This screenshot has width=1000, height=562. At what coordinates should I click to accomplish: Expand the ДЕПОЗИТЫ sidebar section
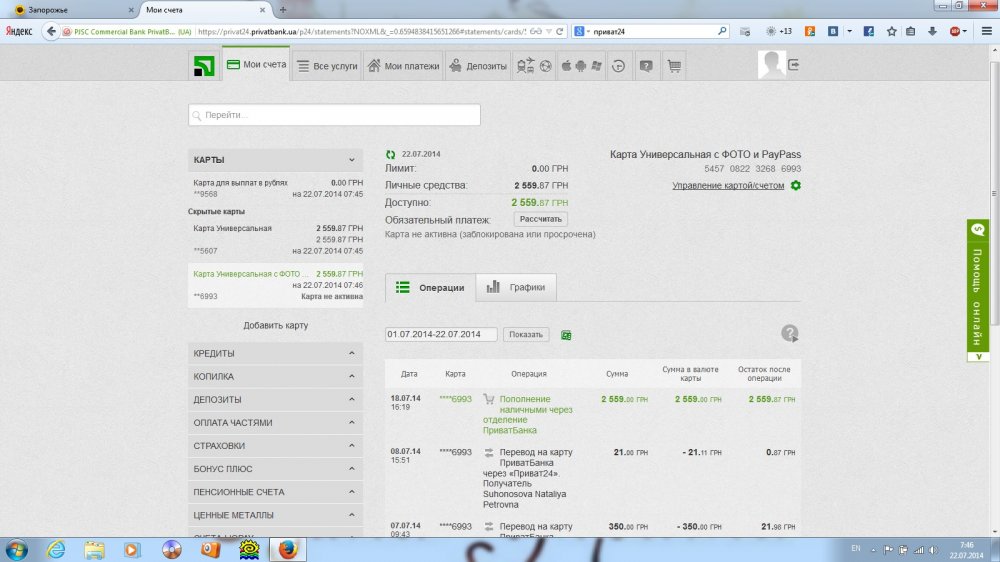coord(351,400)
